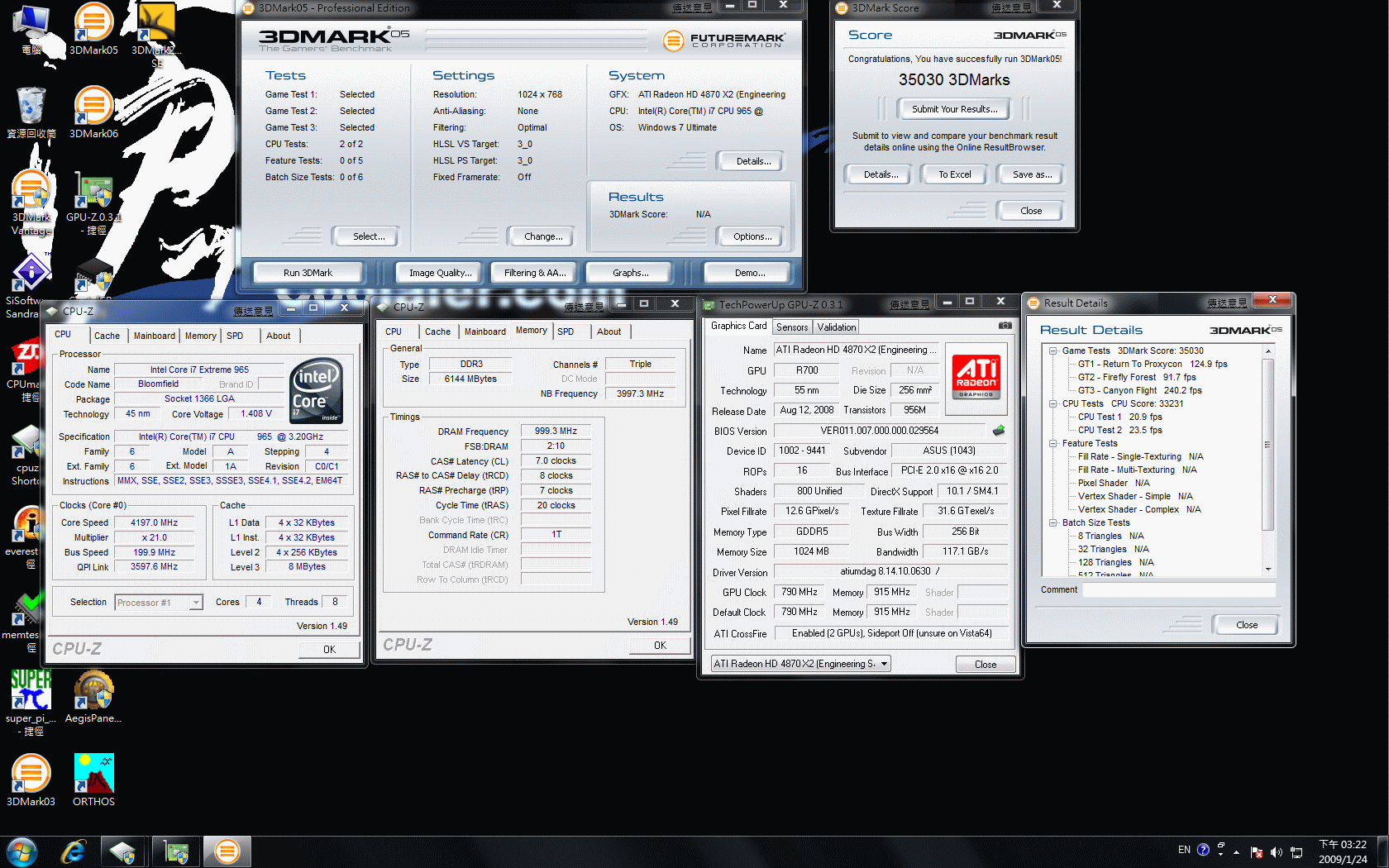Collapse the CPU Tests tree node
This screenshot has height=868, width=1389.
pyautogui.click(x=1053, y=403)
